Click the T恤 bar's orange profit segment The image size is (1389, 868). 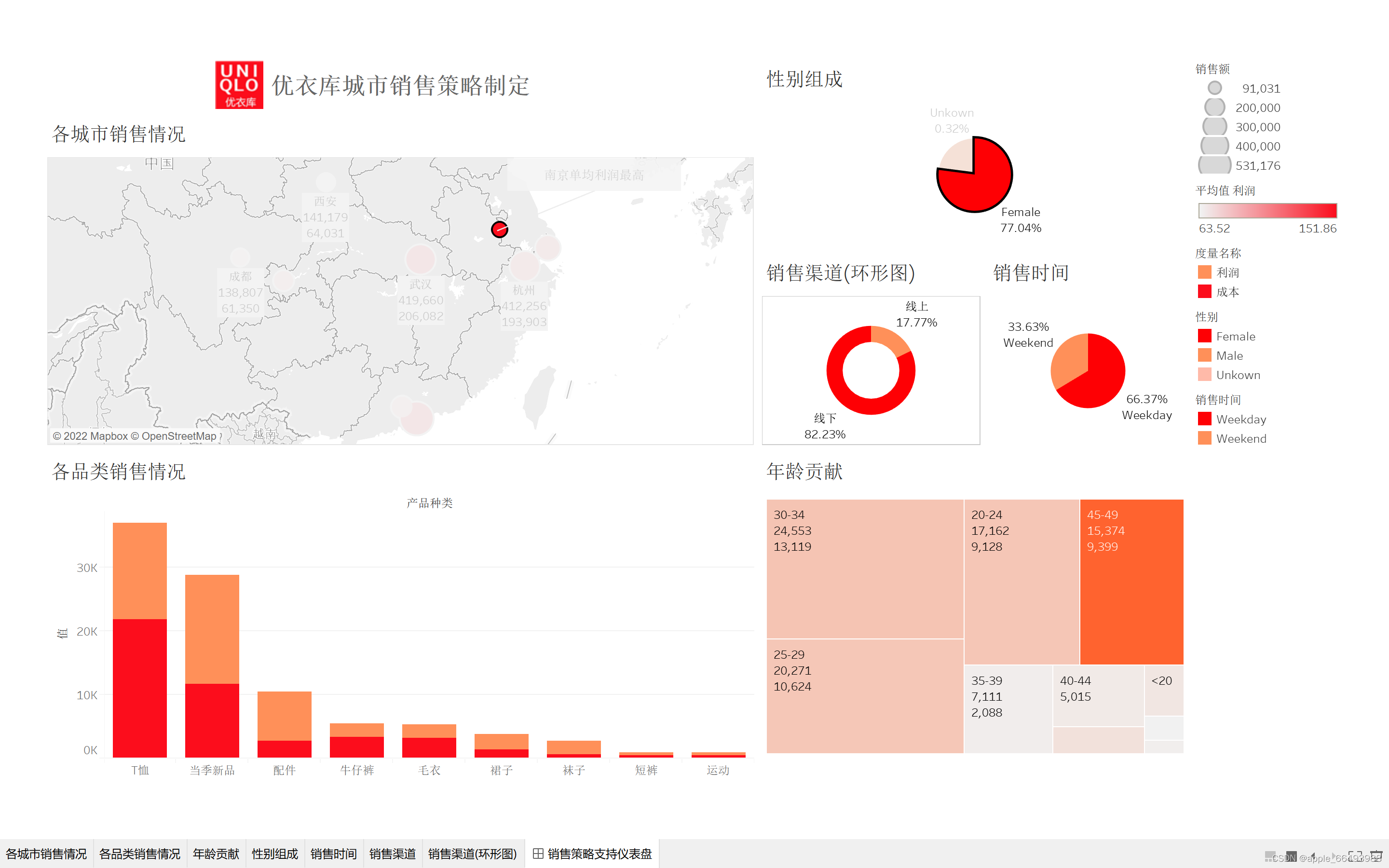(139, 571)
